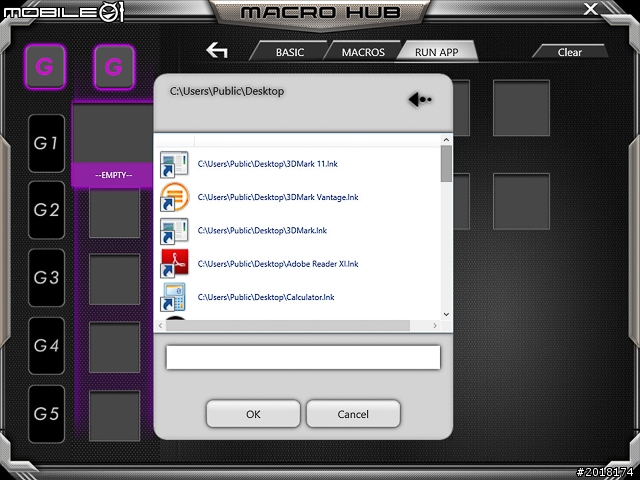Click the empty slot beside G3
The image size is (640, 480).
[x=114, y=279]
